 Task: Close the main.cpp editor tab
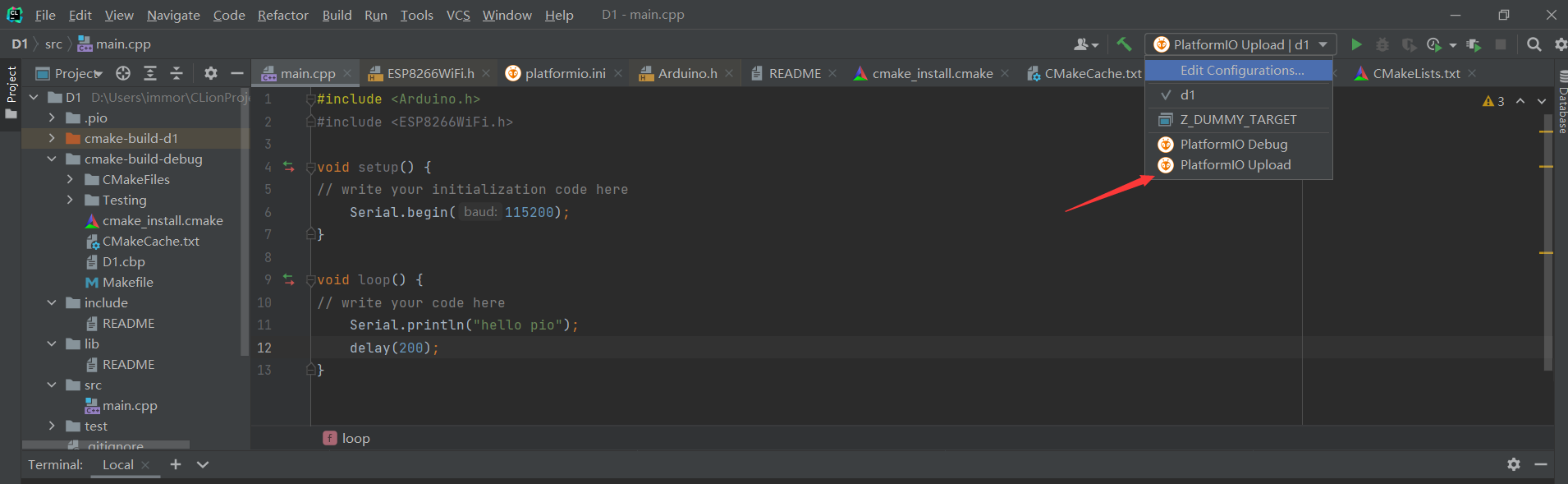click(347, 73)
